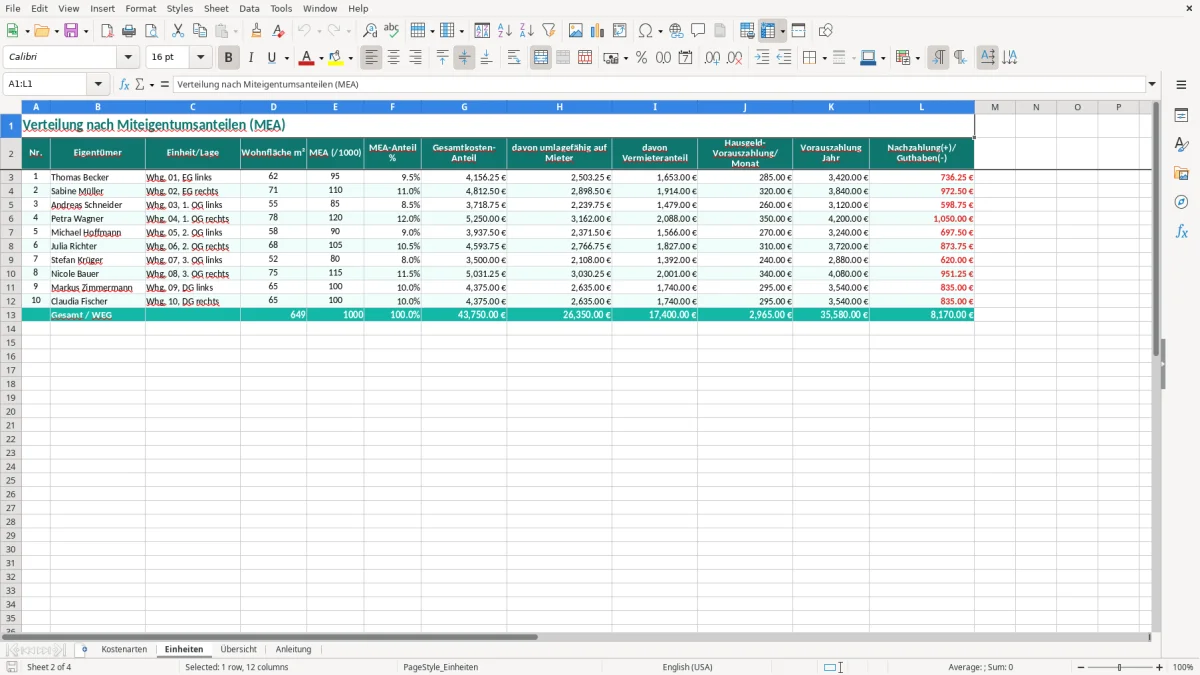
Task: Click the Copy icon
Action: click(200, 31)
